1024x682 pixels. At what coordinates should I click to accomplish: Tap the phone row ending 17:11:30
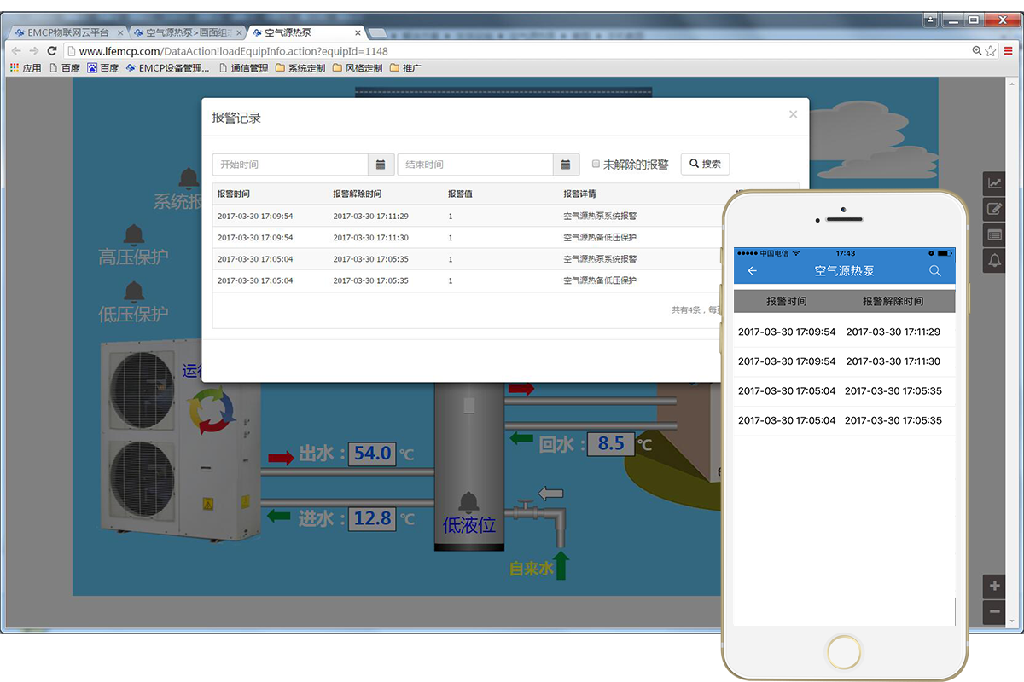click(844, 361)
